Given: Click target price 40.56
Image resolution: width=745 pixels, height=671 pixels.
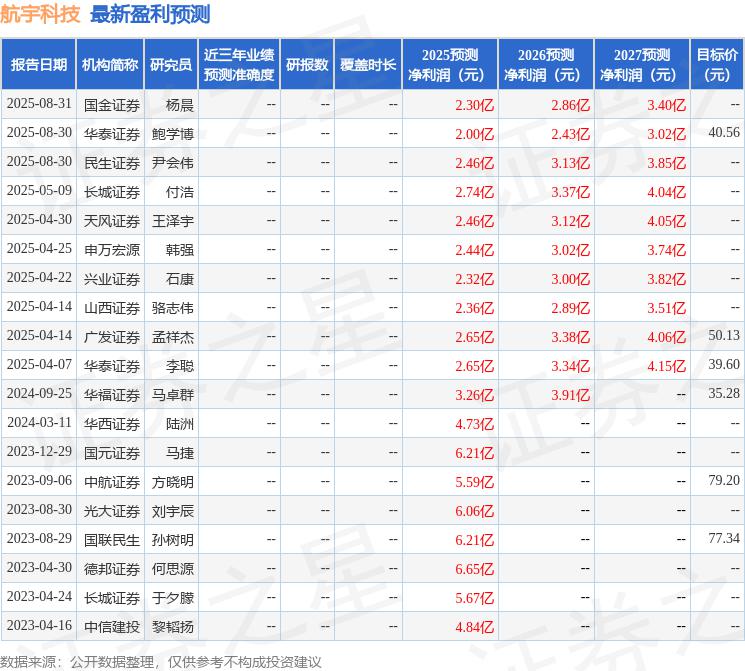Looking at the screenshot, I should 724,133.
